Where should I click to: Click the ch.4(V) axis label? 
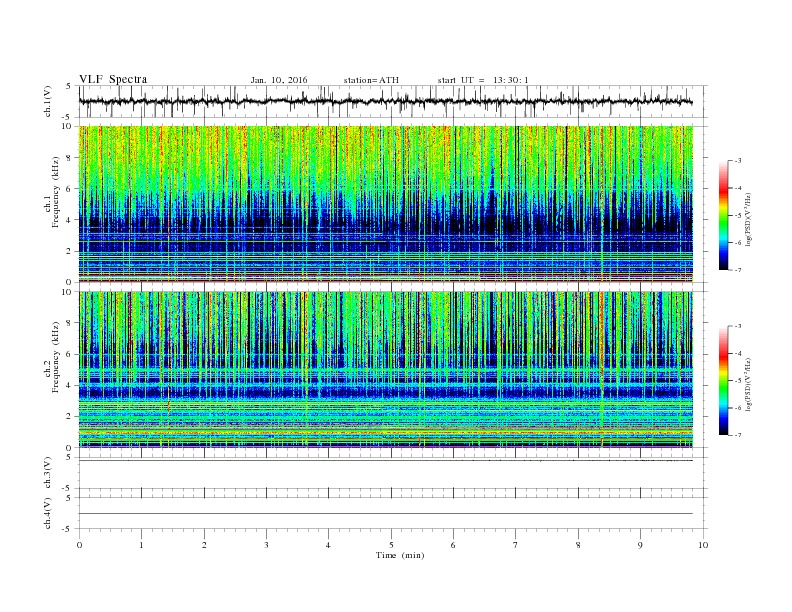coord(48,513)
